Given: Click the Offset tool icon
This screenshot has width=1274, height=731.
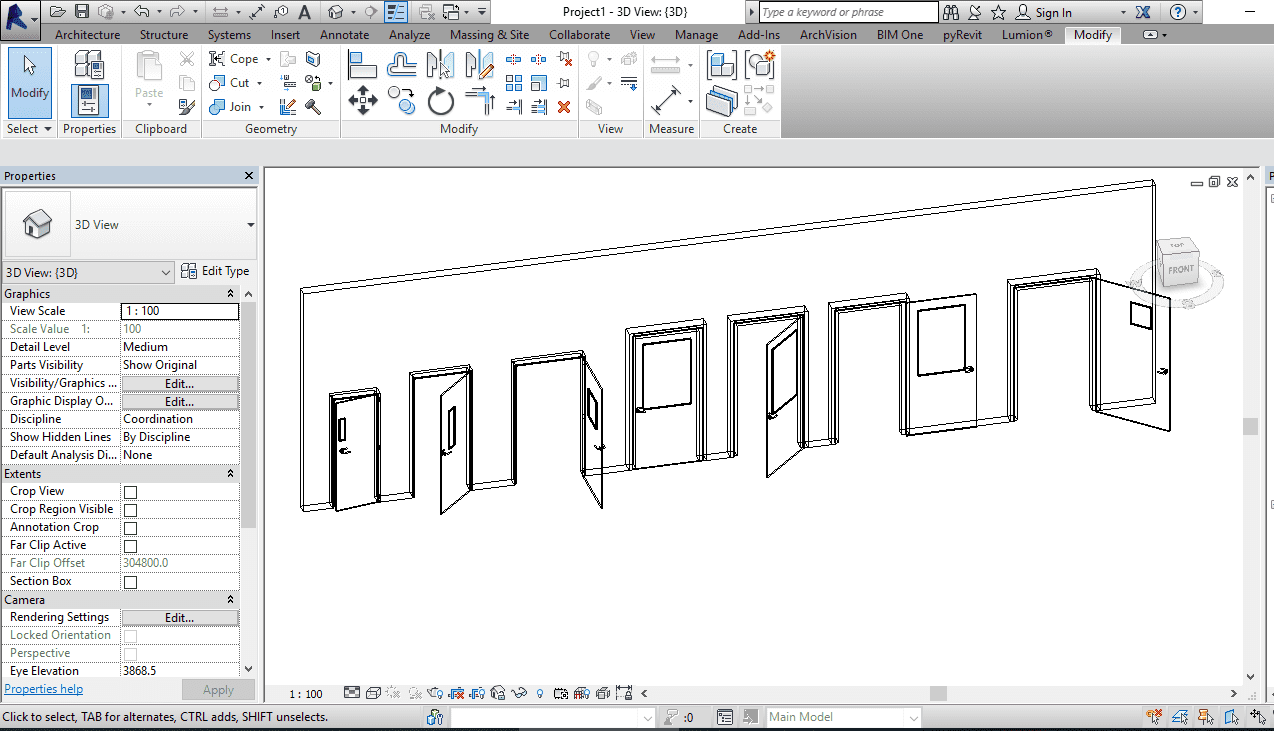Looking at the screenshot, I should coord(402,65).
